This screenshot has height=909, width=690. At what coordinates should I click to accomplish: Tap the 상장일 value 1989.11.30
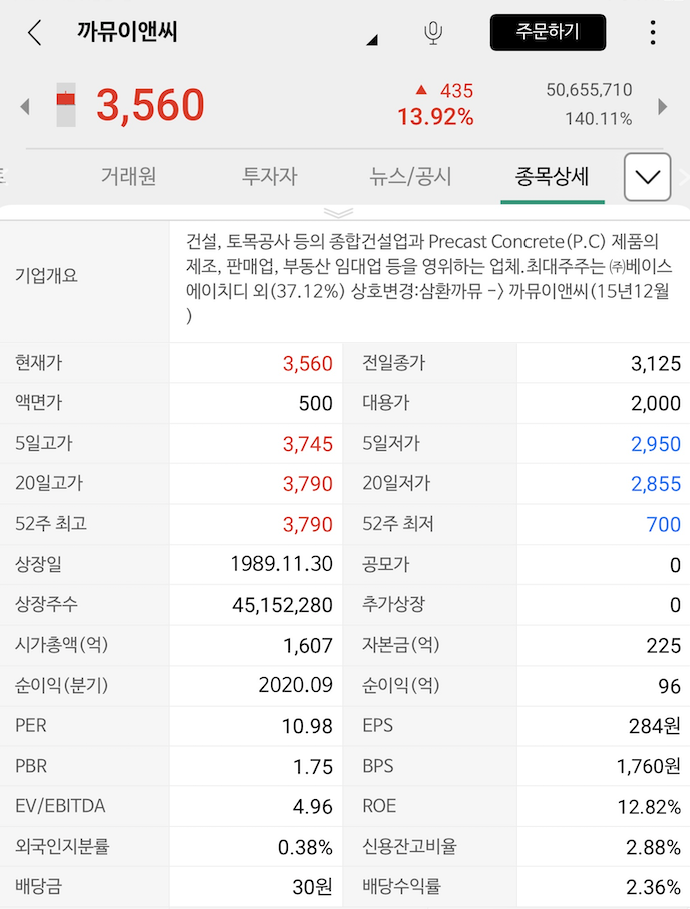point(281,563)
